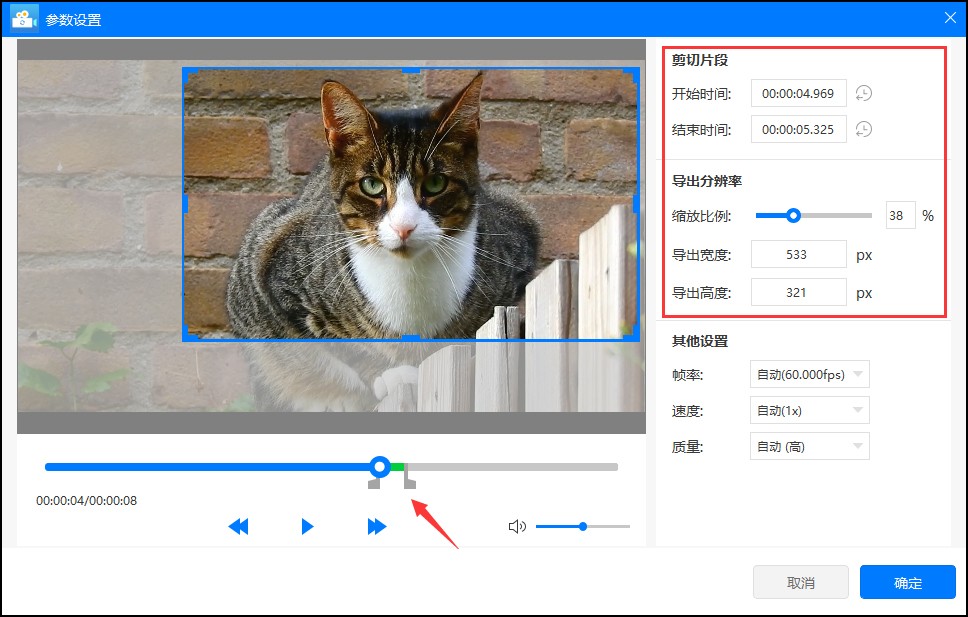The height and width of the screenshot is (617, 968).
Task: Open the 速度 speed dropdown
Action: [808, 410]
